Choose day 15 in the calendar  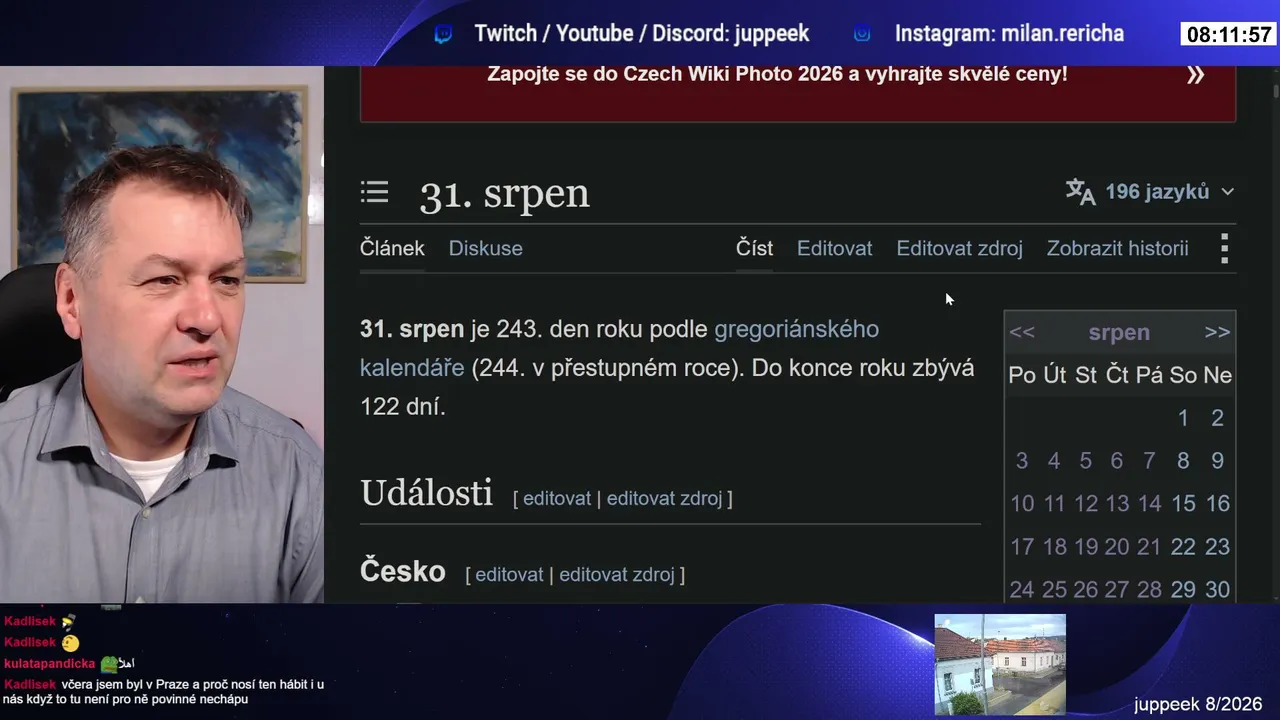click(x=1183, y=504)
